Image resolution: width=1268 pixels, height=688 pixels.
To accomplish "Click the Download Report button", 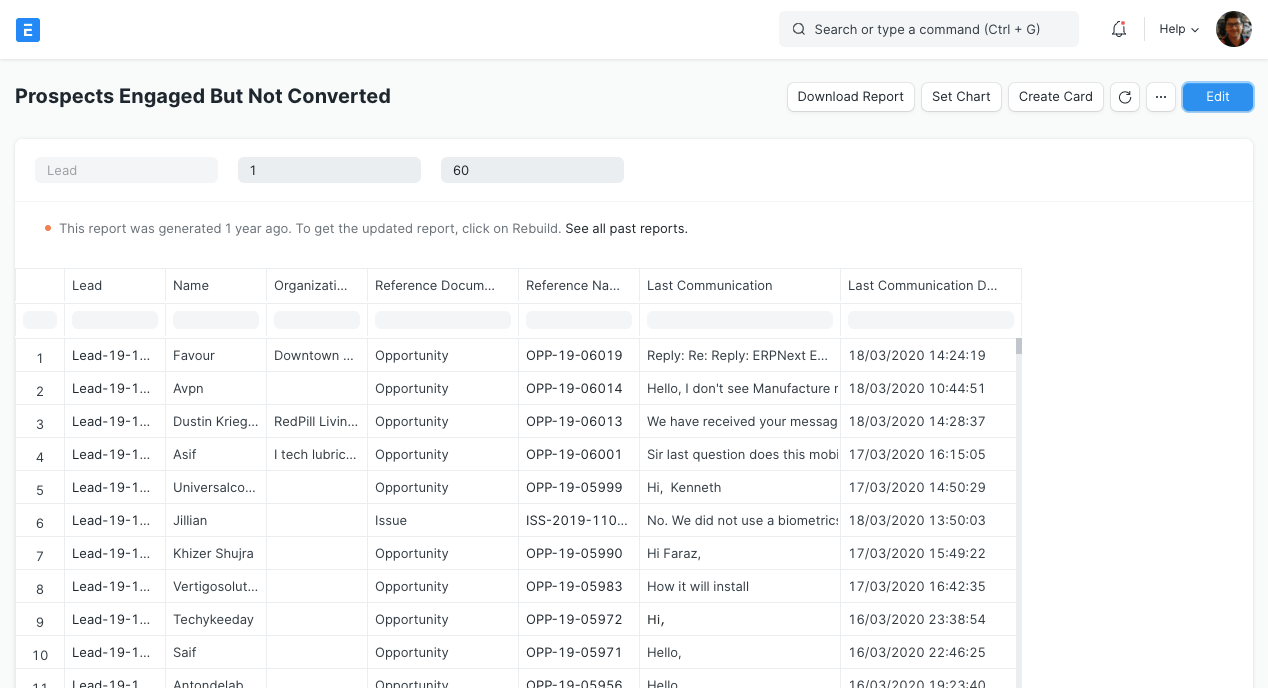I will [850, 96].
